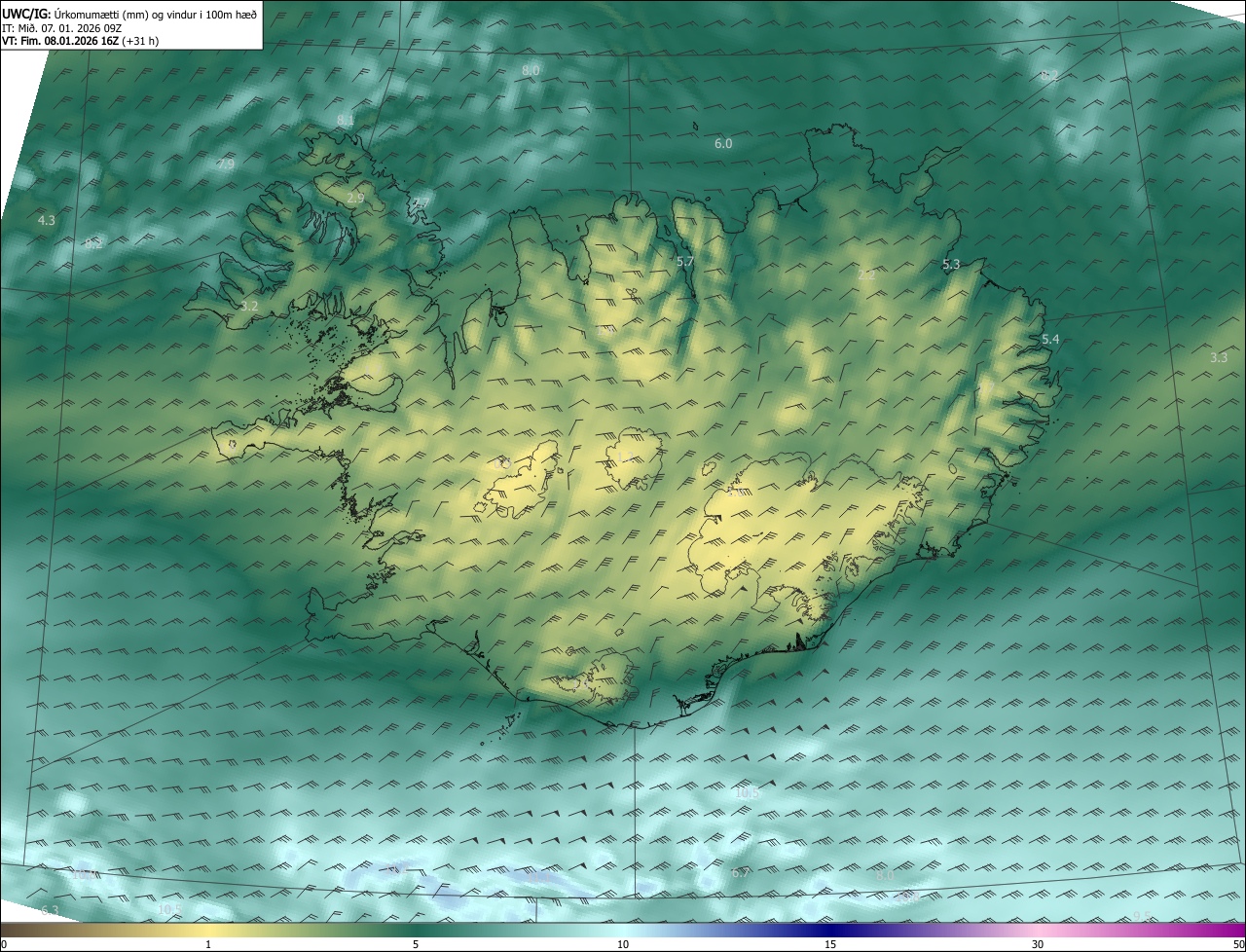The height and width of the screenshot is (952, 1246).
Task: Click the 5.7 value label on the map
Action: (685, 262)
